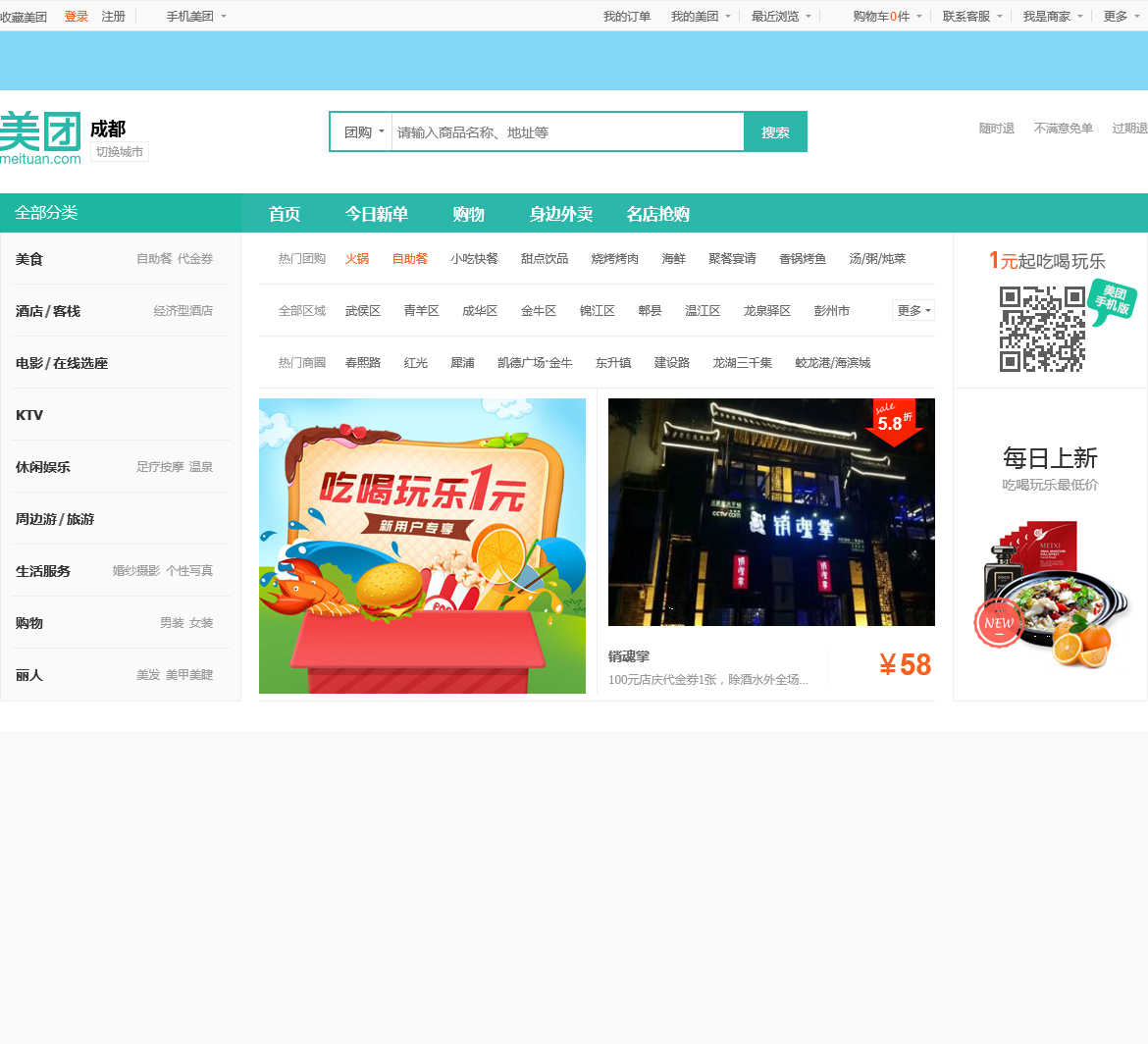Screen dimensions: 1148x1044
Task: Open the 最近浏览 dropdown
Action: tap(780, 16)
